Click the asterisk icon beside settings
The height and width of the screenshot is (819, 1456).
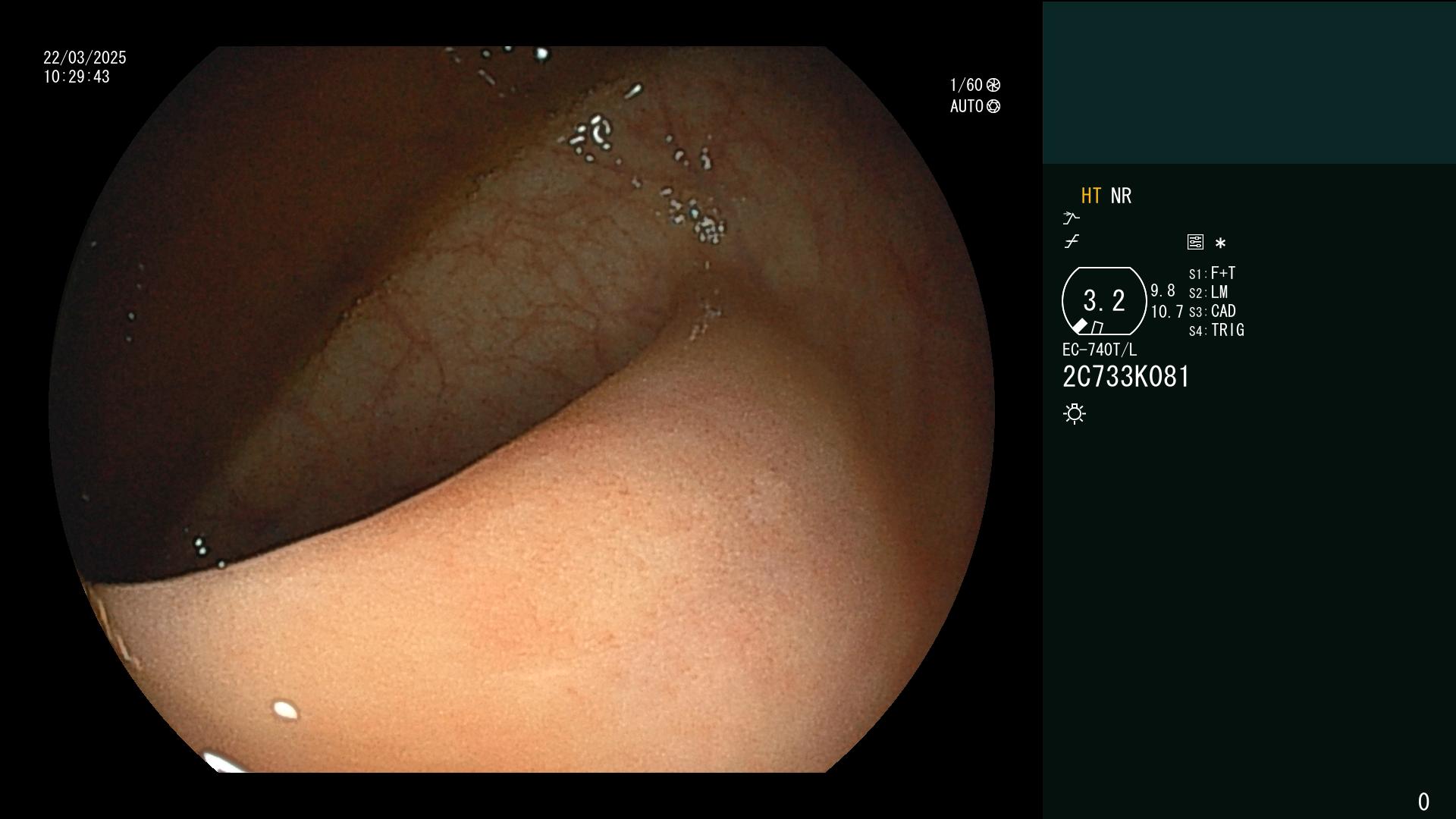pos(1220,243)
